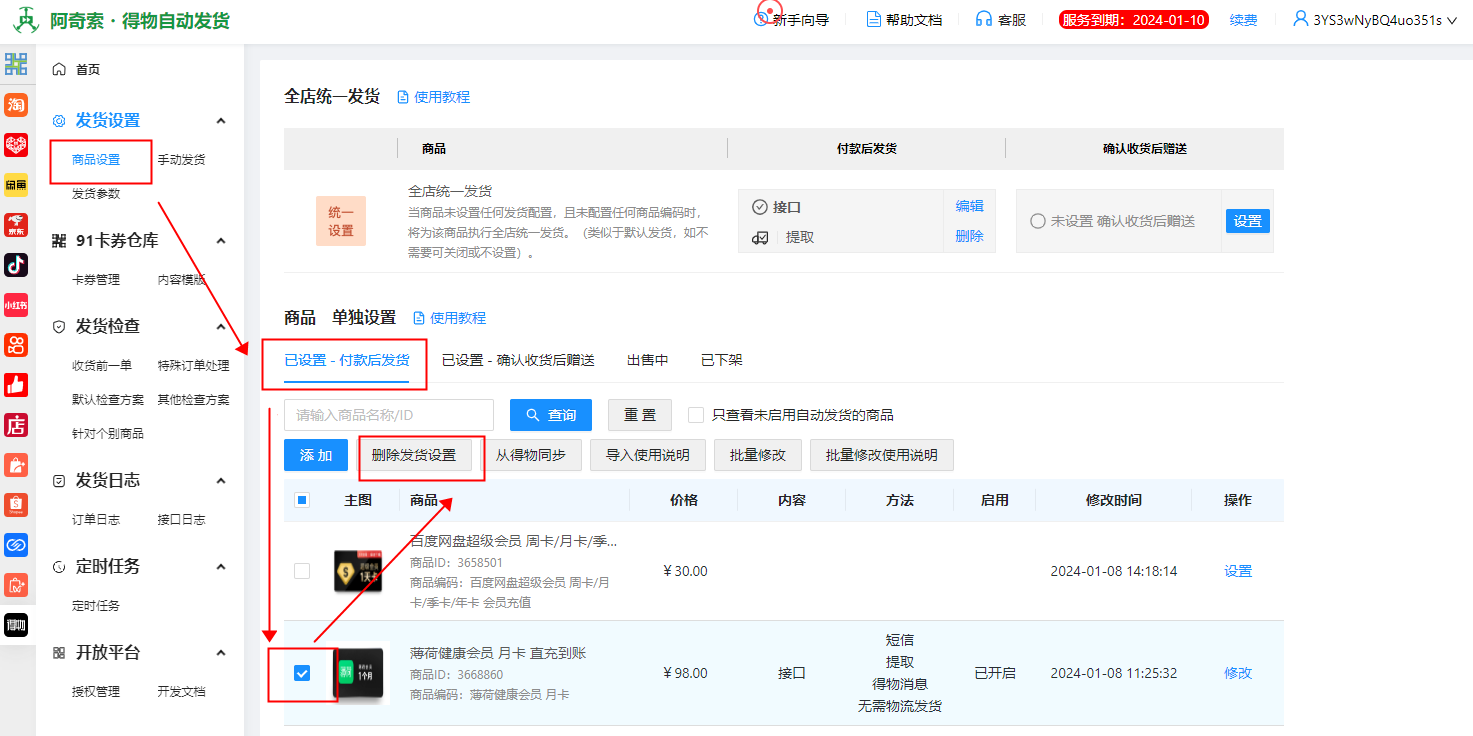Collapse the 发货设置 section chevron
This screenshot has height=736, width=1473.
[x=221, y=120]
